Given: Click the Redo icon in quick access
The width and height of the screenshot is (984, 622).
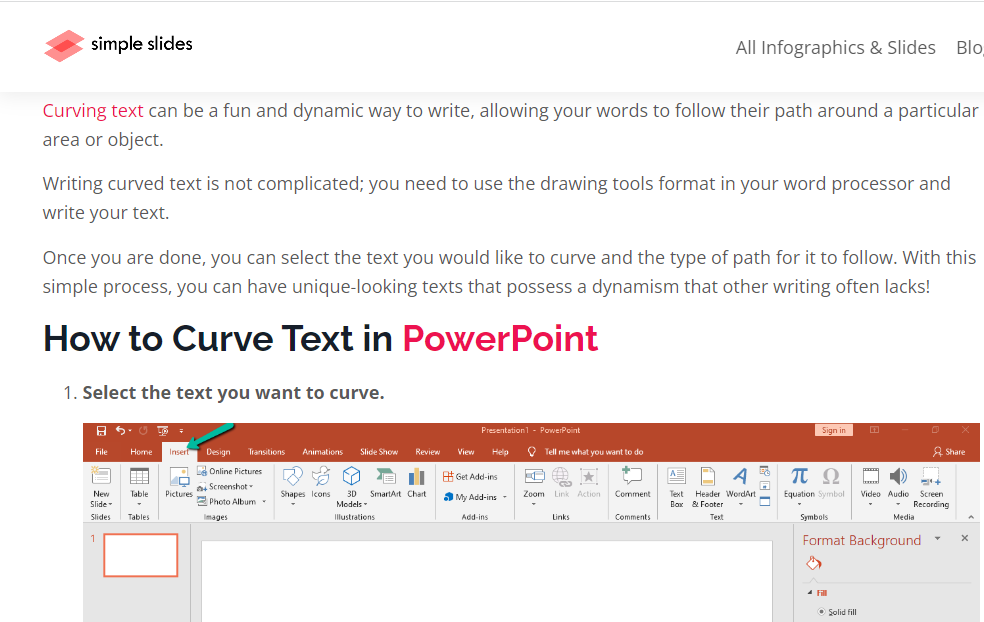Looking at the screenshot, I should pos(143,431).
